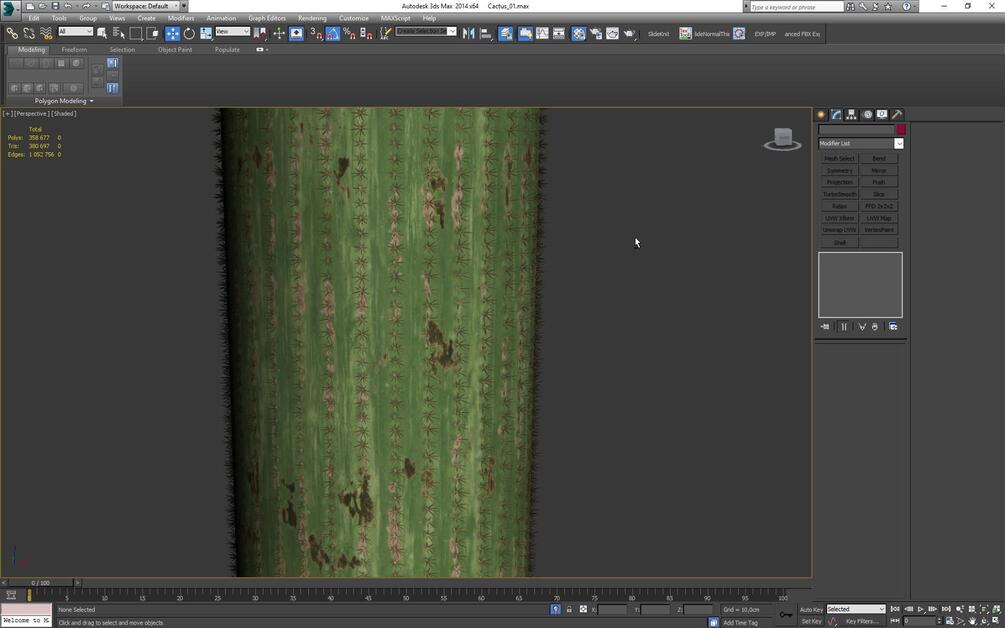Viewport: 1005px width, 628px height.
Task: Open the Modifiers menu
Action: 181,18
